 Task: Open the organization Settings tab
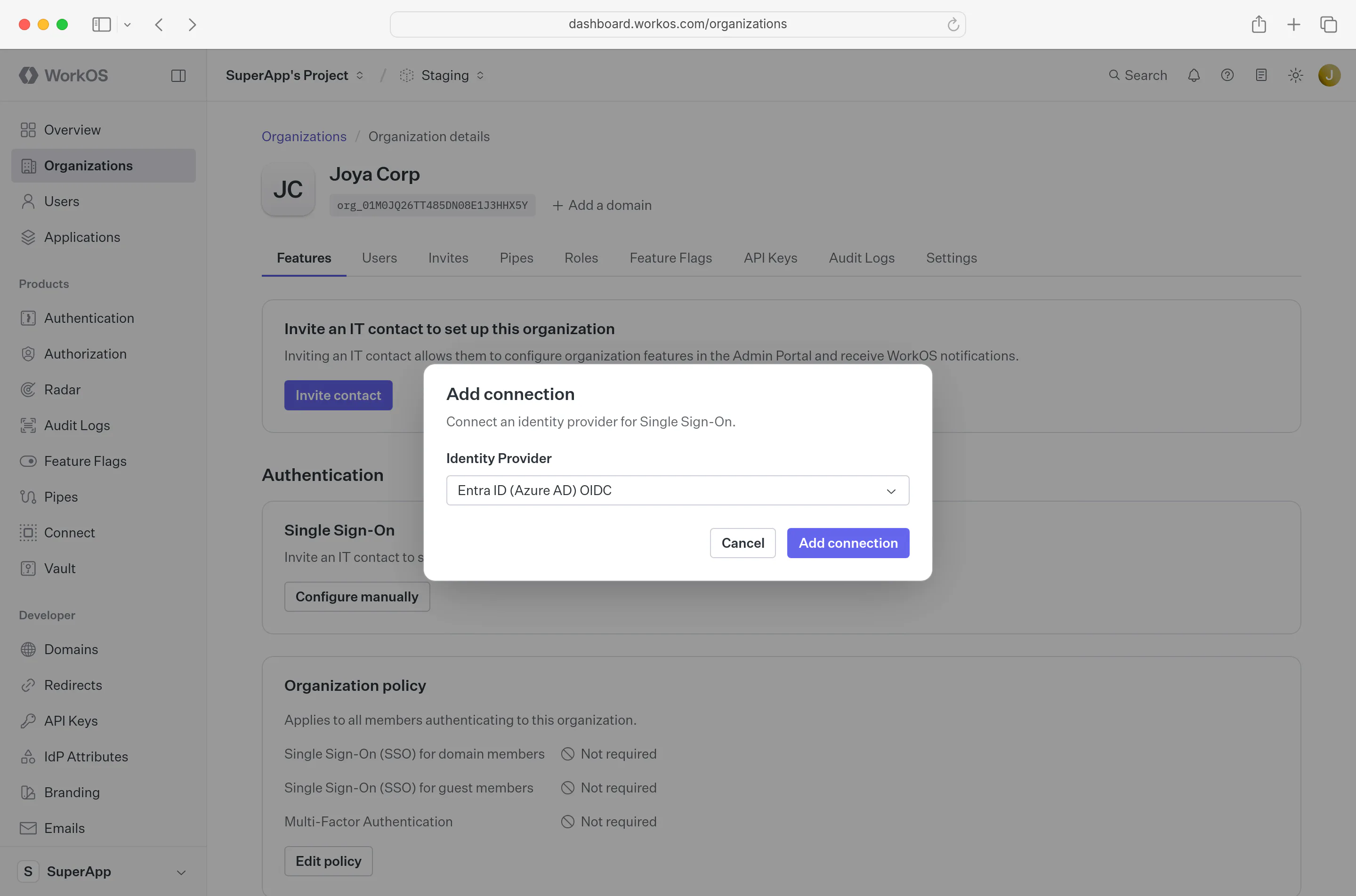click(x=951, y=258)
